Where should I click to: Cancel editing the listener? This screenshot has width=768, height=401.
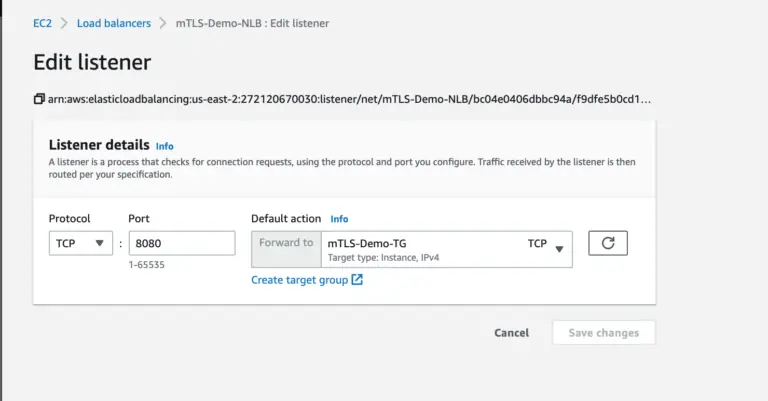511,333
